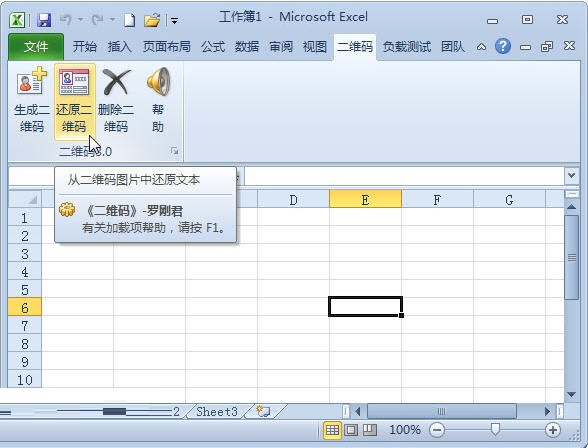The image size is (588, 448).
Task: Click the 100% zoom level button
Action: (x=405, y=430)
